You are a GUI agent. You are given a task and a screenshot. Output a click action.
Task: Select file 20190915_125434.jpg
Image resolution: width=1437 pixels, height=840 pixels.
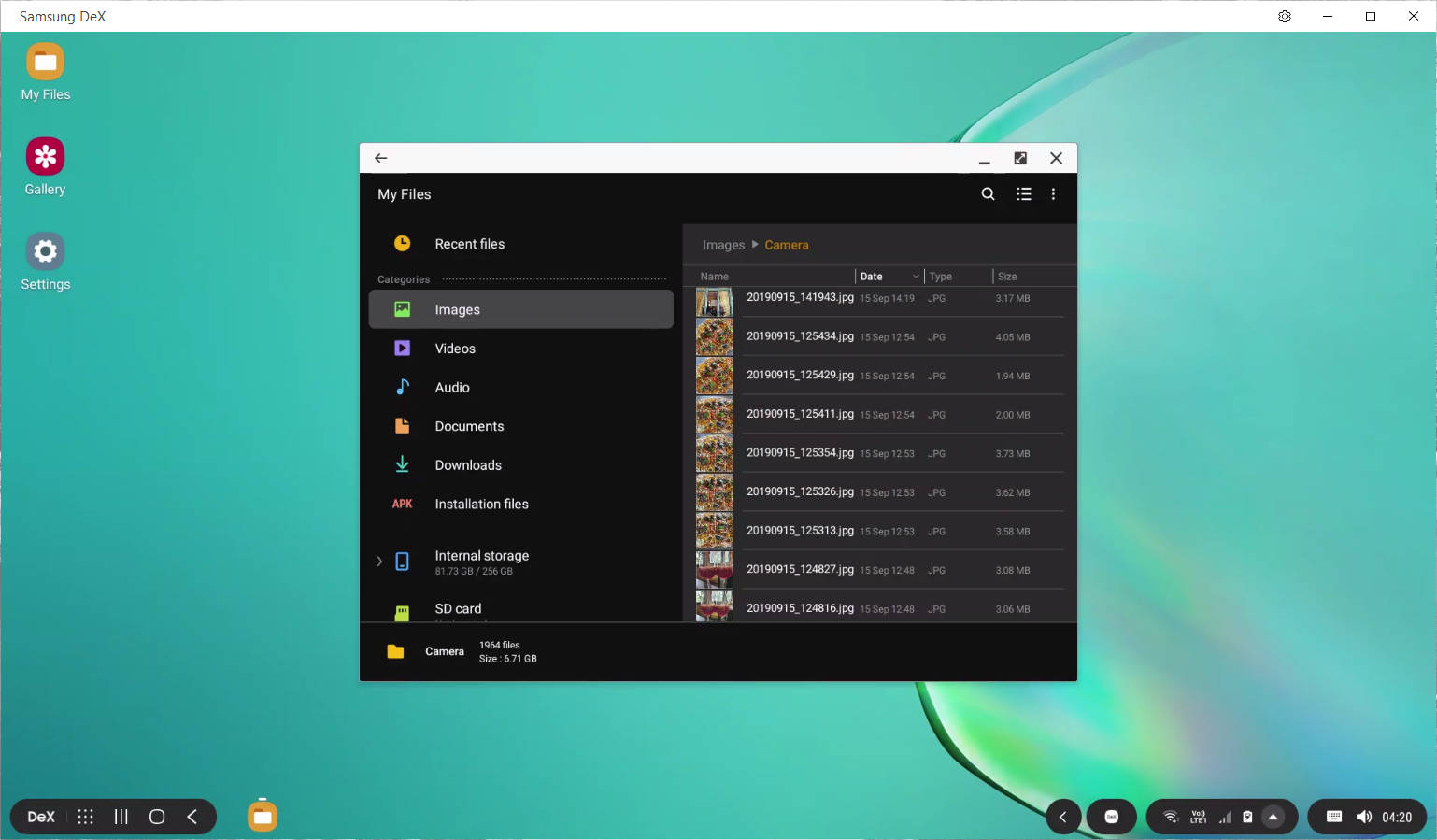[879, 336]
